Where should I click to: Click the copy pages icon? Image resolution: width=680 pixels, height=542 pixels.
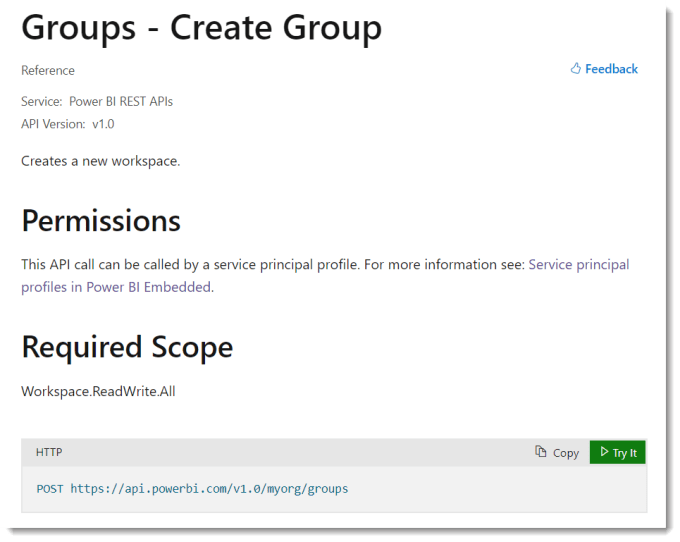(x=540, y=452)
